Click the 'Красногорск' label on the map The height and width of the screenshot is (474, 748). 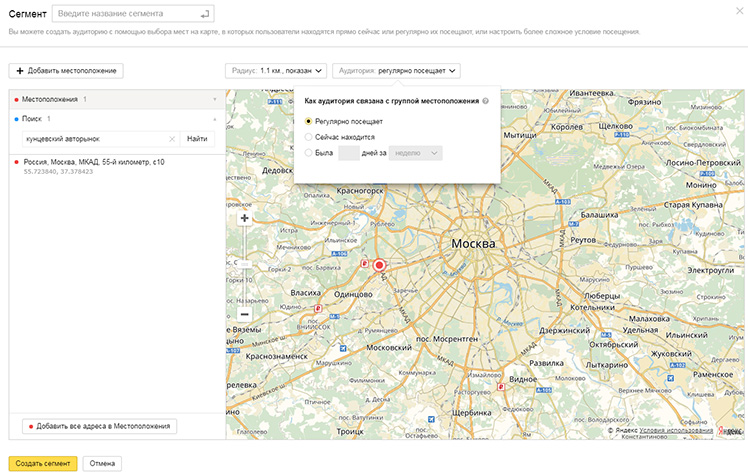360,191
